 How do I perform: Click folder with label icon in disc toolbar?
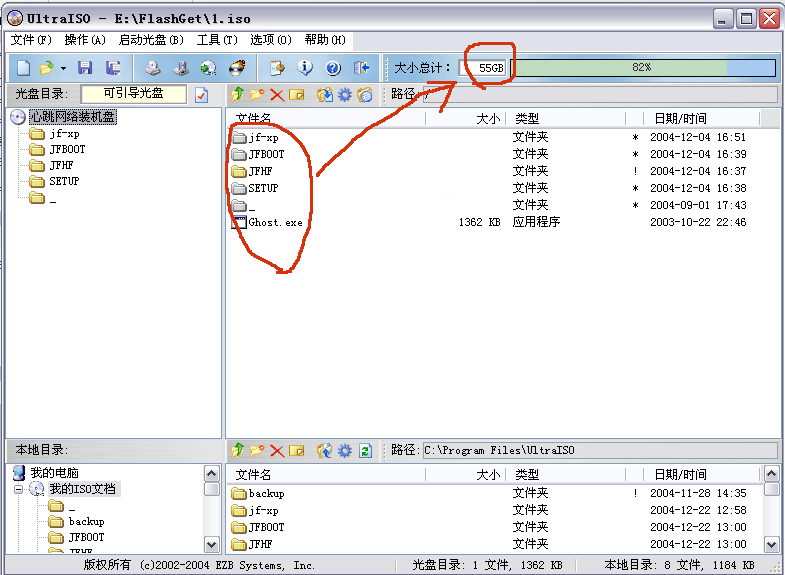click(x=365, y=95)
